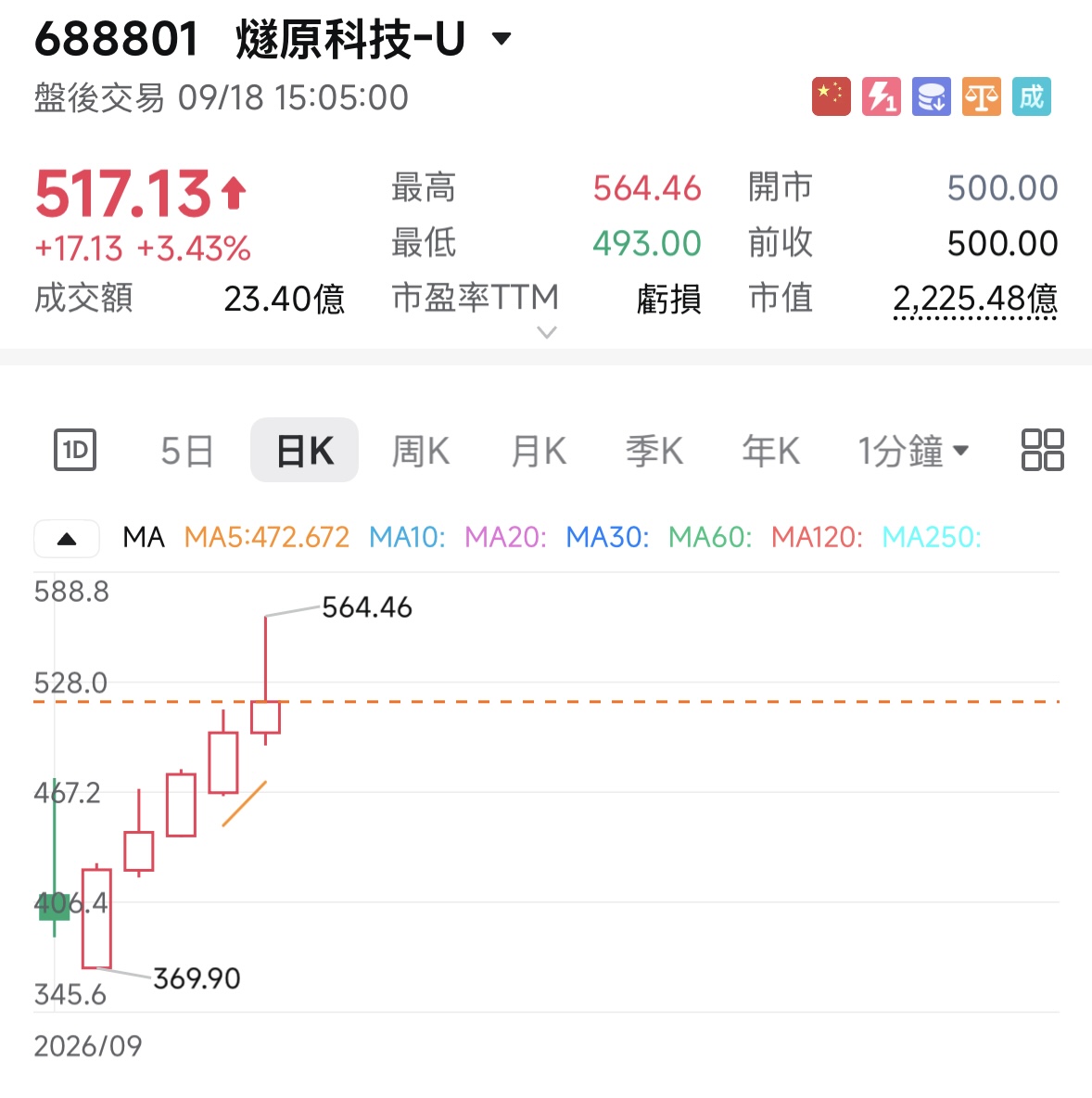Tap the MA20 indicator label

click(x=505, y=538)
